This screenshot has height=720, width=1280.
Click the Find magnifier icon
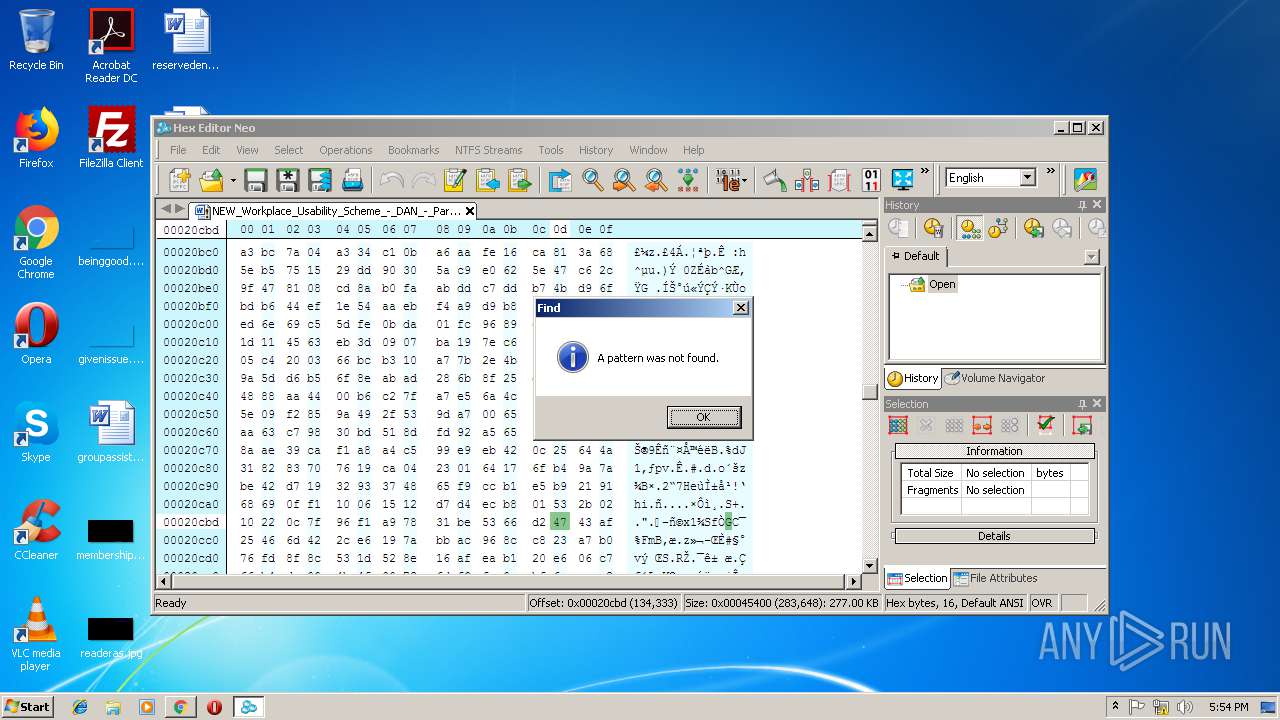[593, 180]
